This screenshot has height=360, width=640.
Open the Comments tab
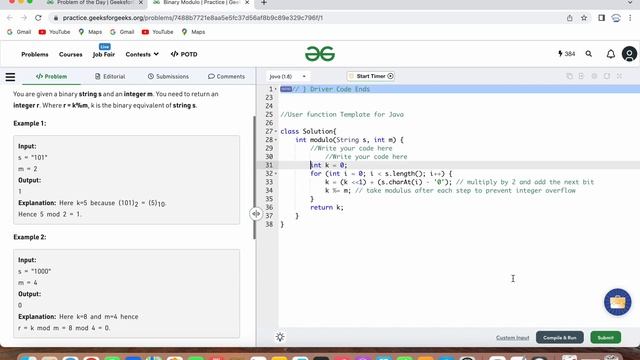tap(227, 76)
